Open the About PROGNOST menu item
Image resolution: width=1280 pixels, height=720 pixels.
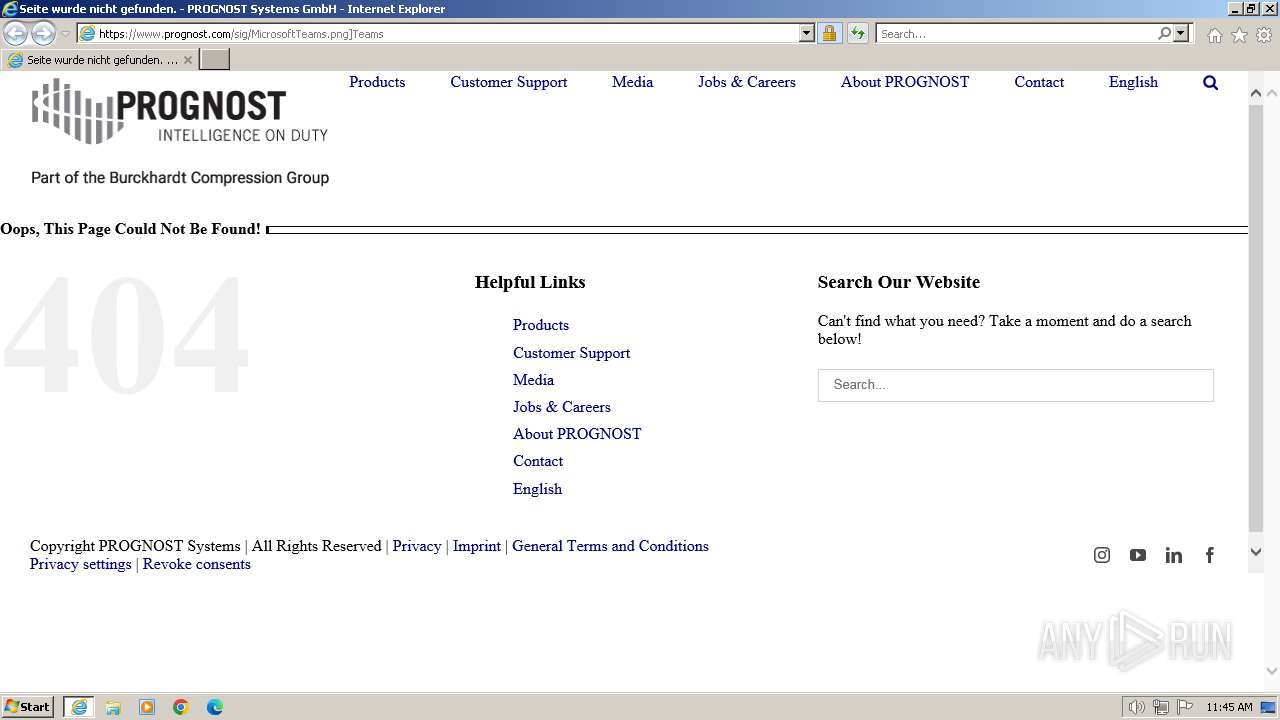point(905,82)
